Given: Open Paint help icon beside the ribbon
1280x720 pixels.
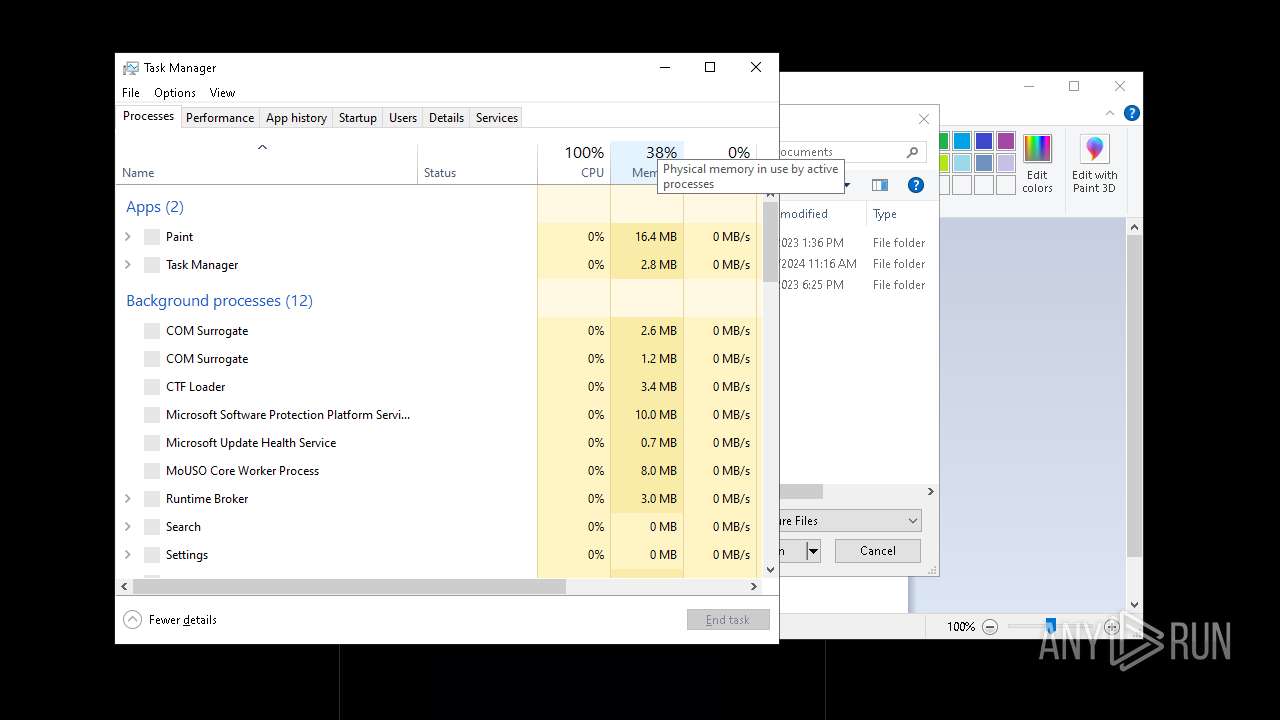Looking at the screenshot, I should [x=1131, y=113].
